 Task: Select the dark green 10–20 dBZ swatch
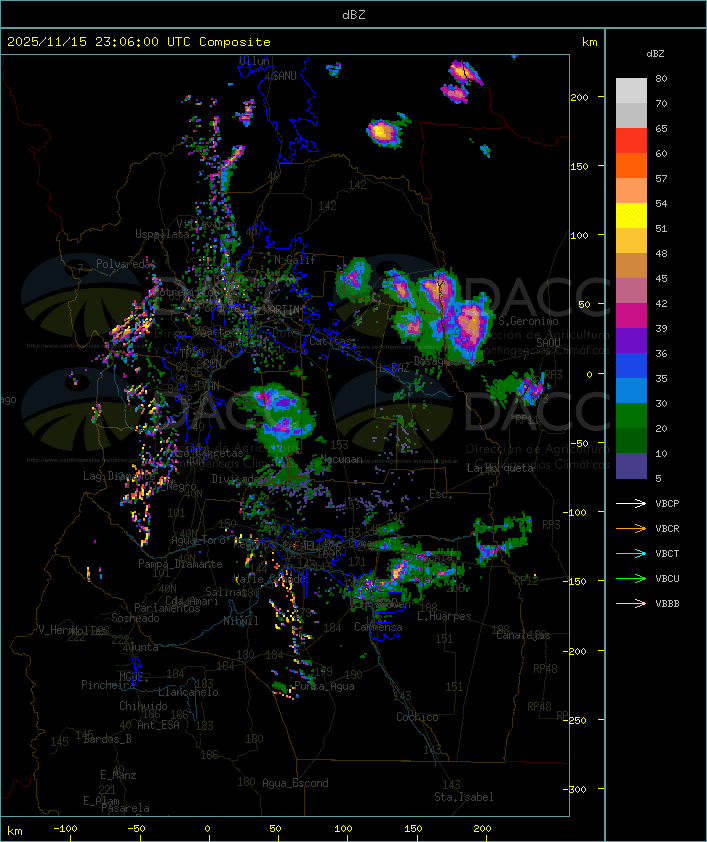click(631, 440)
